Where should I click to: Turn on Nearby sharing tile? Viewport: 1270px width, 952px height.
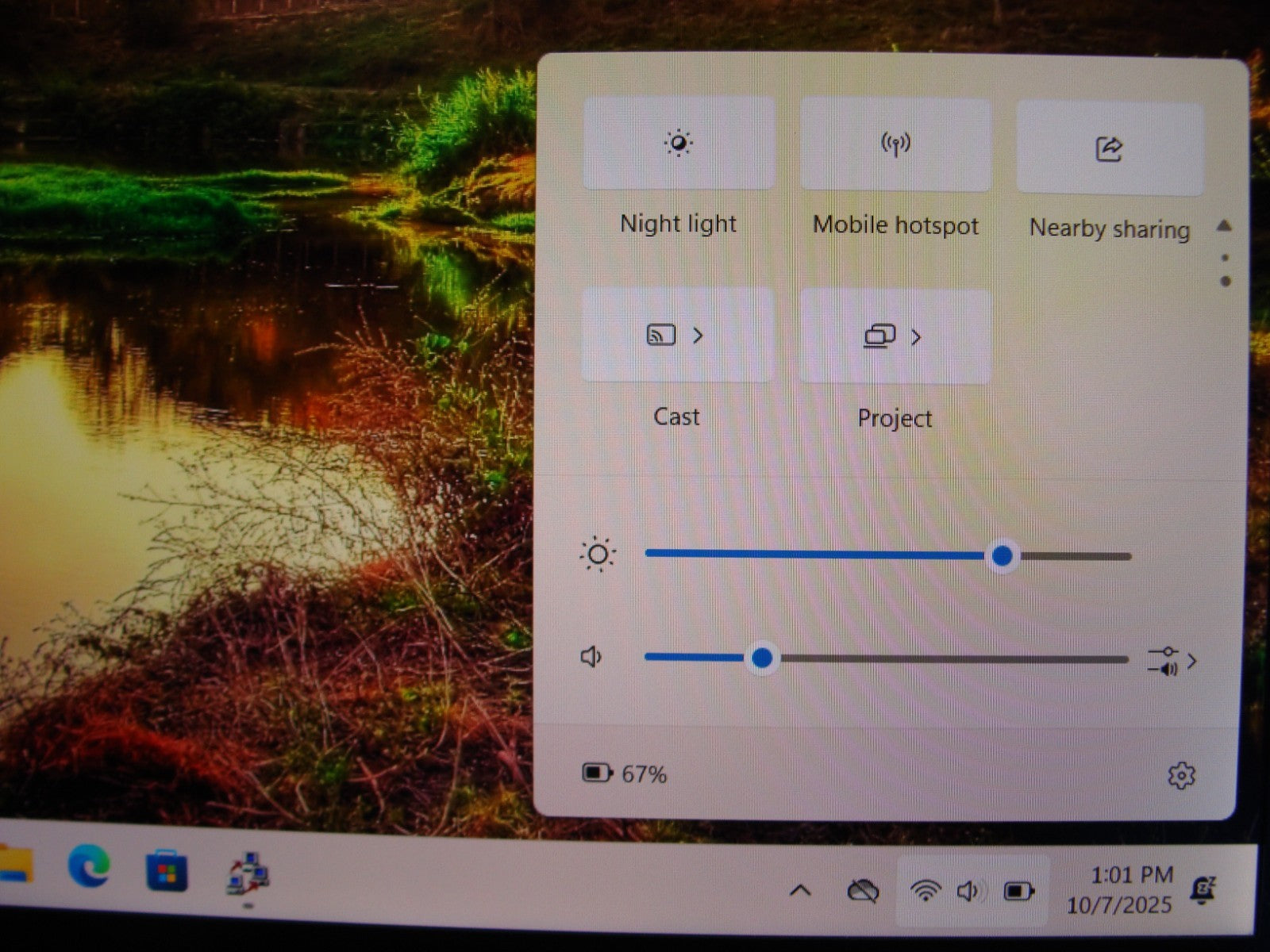1109,149
